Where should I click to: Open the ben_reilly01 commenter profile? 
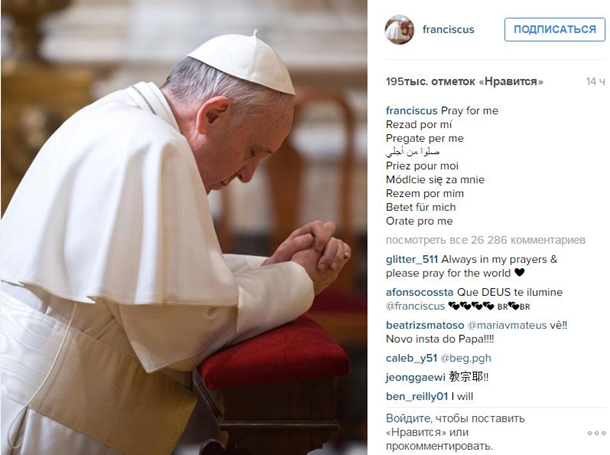(x=417, y=397)
